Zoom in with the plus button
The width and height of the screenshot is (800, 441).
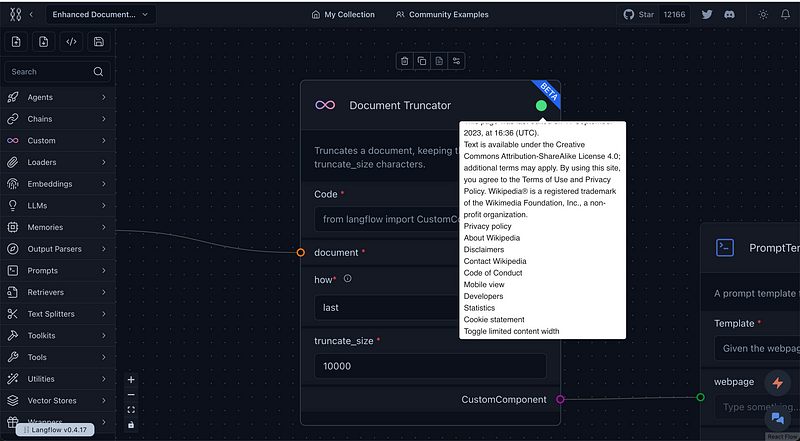(131, 380)
